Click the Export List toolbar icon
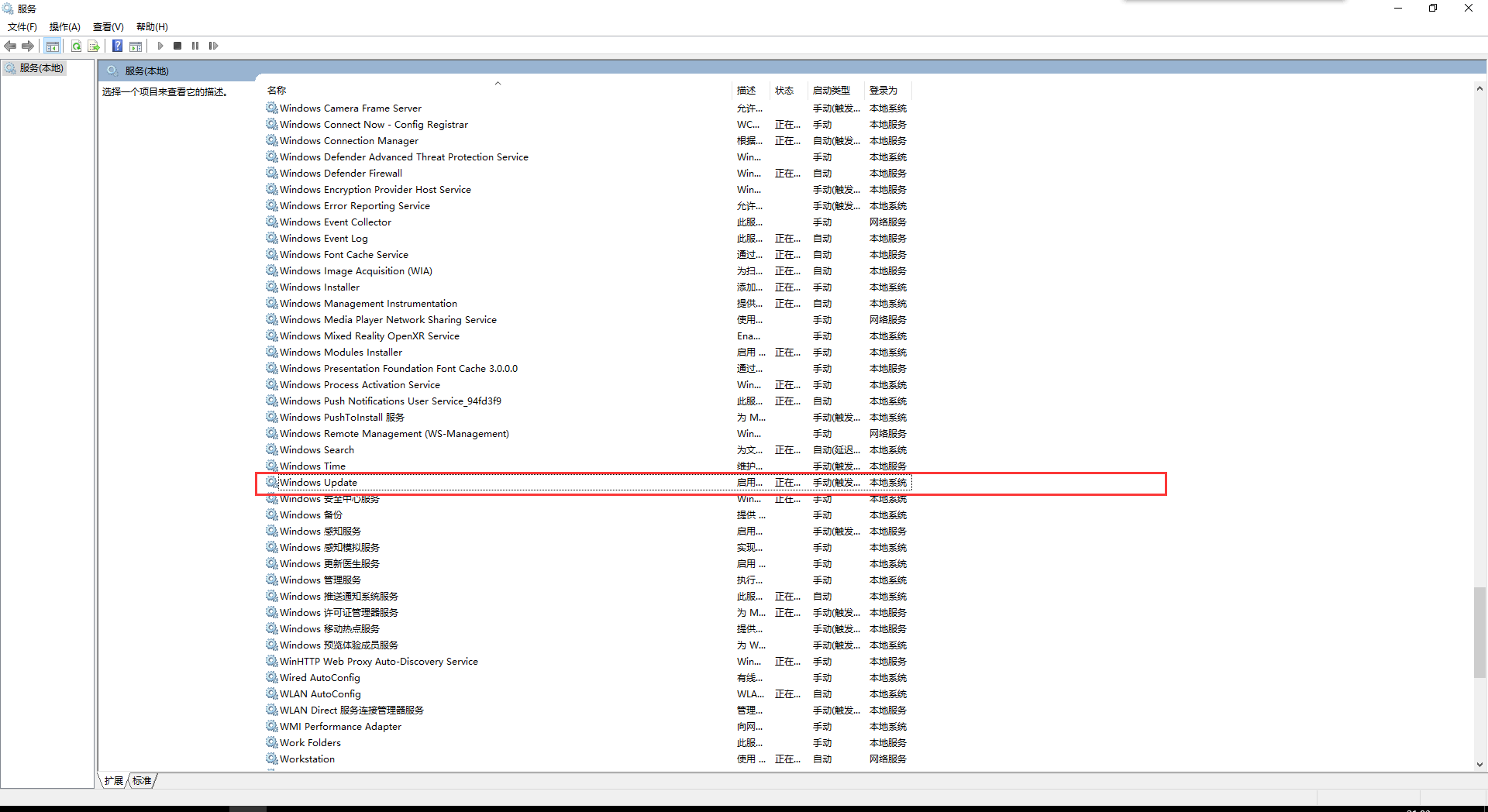 tap(94, 46)
